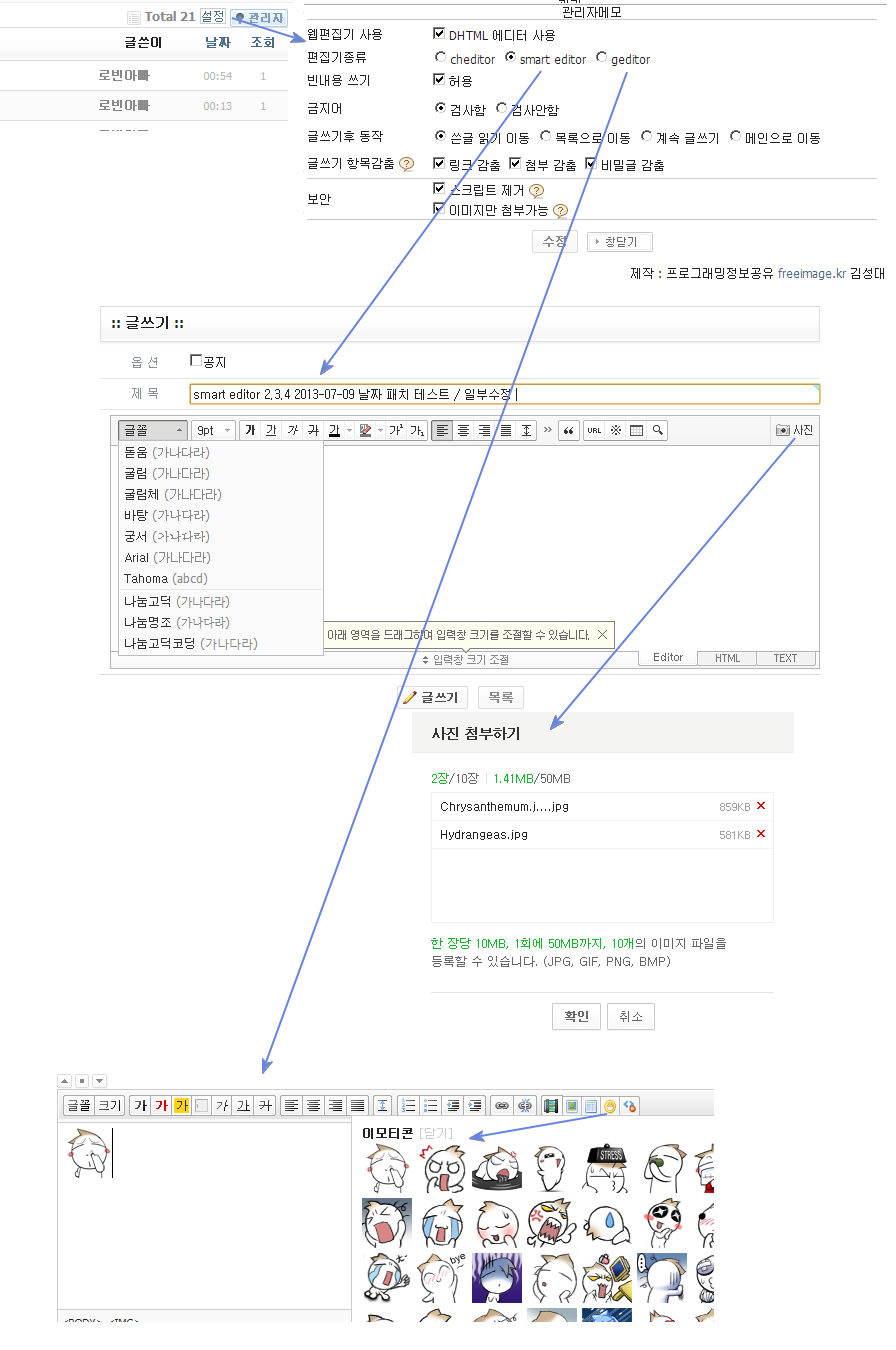Click help icon beside 스크립트 제거
Viewport: 896px width, 1350px height.
click(x=536, y=190)
